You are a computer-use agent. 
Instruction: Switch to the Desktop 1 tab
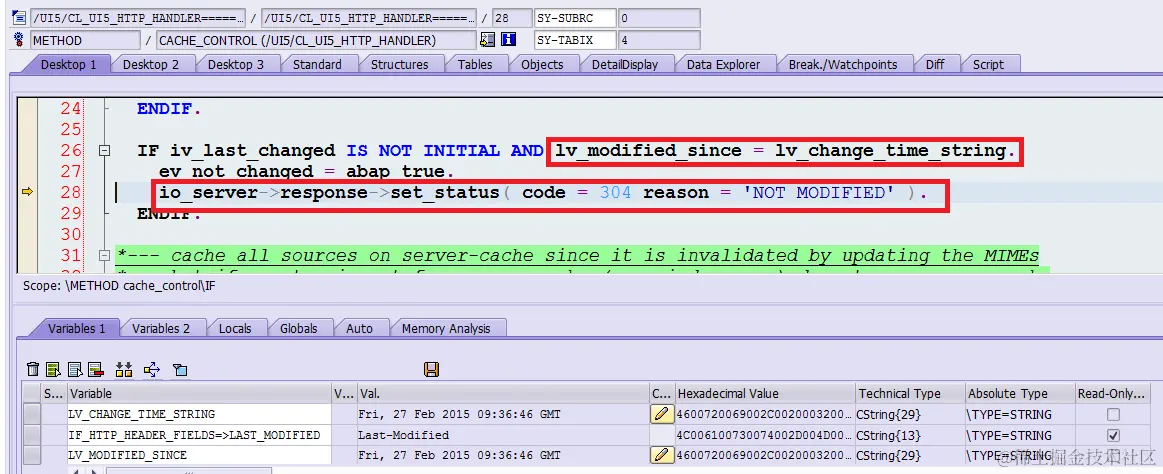(68, 65)
